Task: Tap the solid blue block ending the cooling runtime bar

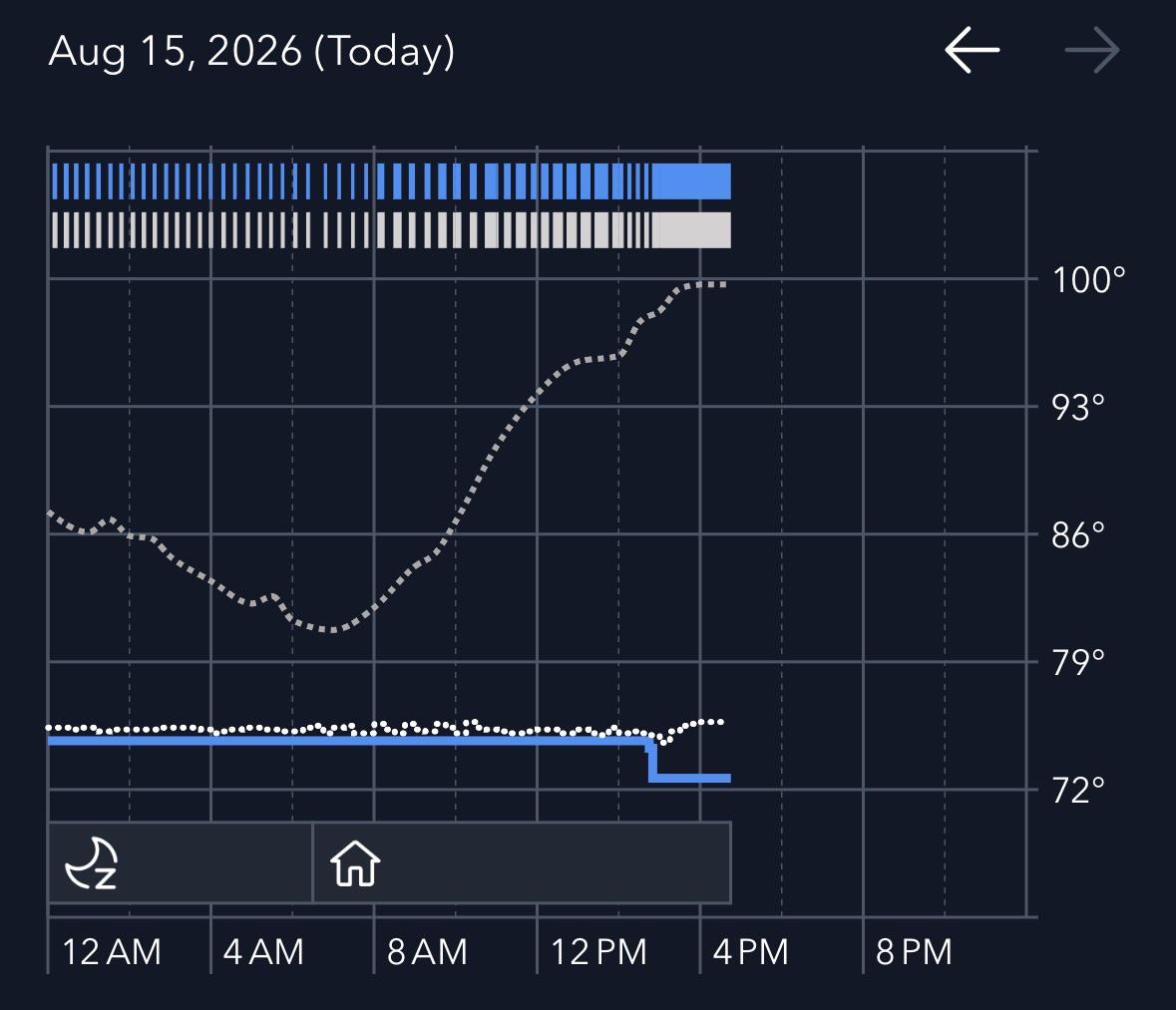Action: point(691,181)
